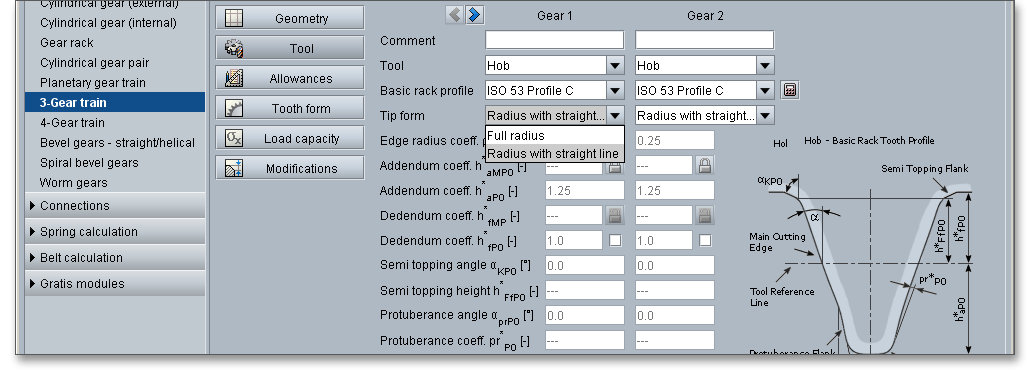The image size is (1030, 370).
Task: Click the Tooth form icon
Action: coord(234,108)
